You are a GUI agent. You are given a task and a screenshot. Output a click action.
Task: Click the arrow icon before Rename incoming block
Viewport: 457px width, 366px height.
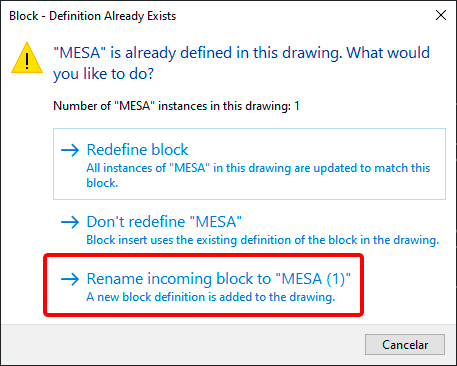tap(70, 279)
